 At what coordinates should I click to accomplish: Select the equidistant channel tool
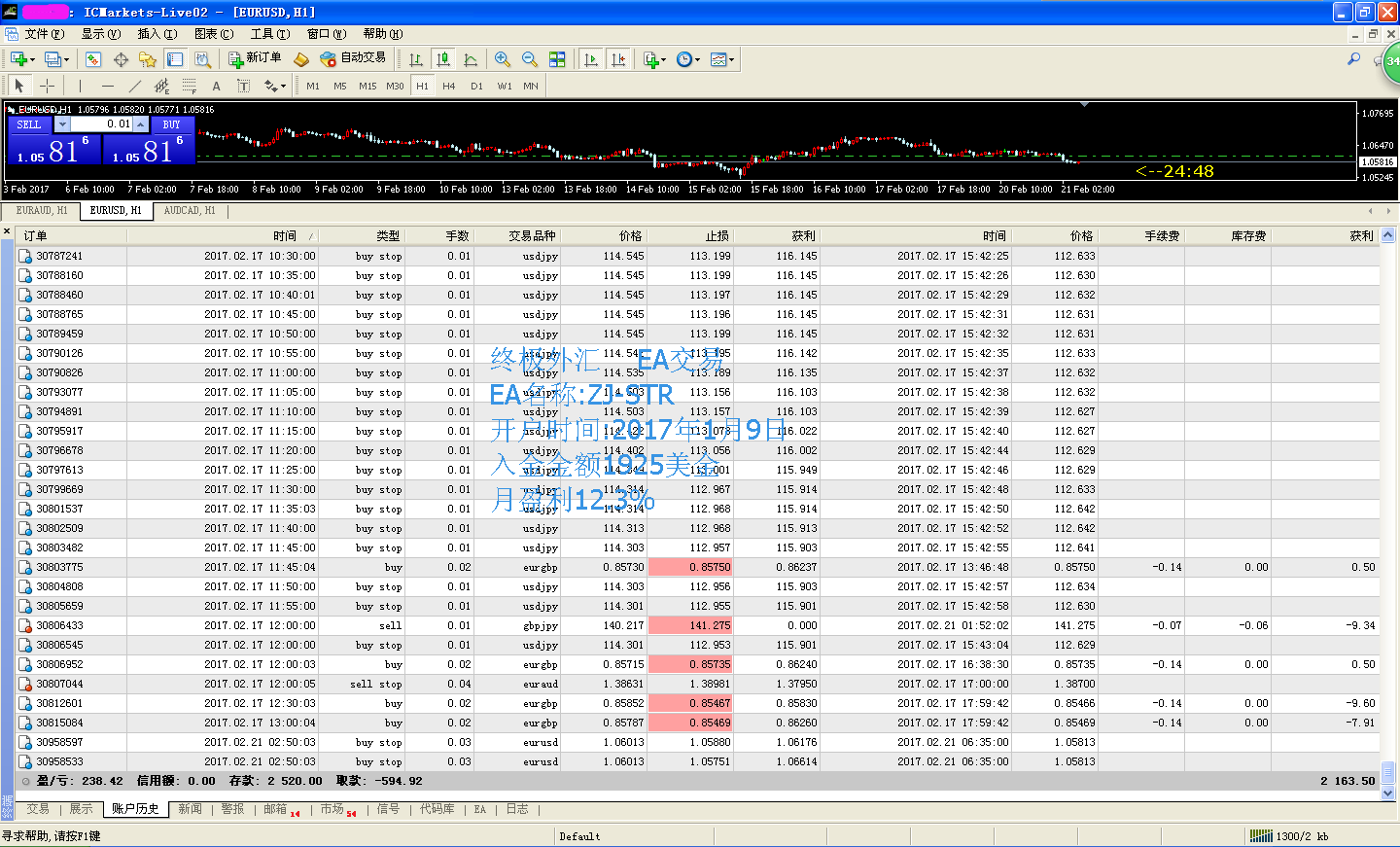(162, 86)
